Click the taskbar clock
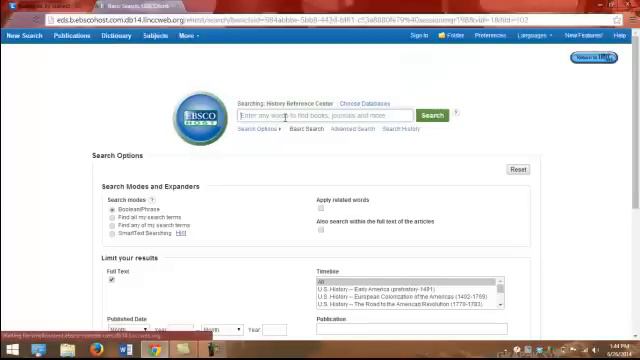 tap(619, 350)
